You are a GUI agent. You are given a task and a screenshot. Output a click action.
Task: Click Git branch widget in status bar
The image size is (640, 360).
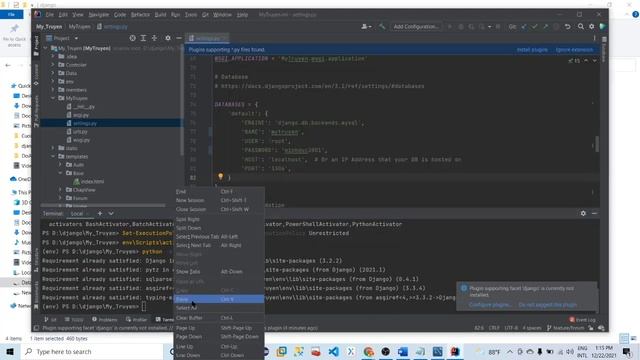(x=565, y=328)
